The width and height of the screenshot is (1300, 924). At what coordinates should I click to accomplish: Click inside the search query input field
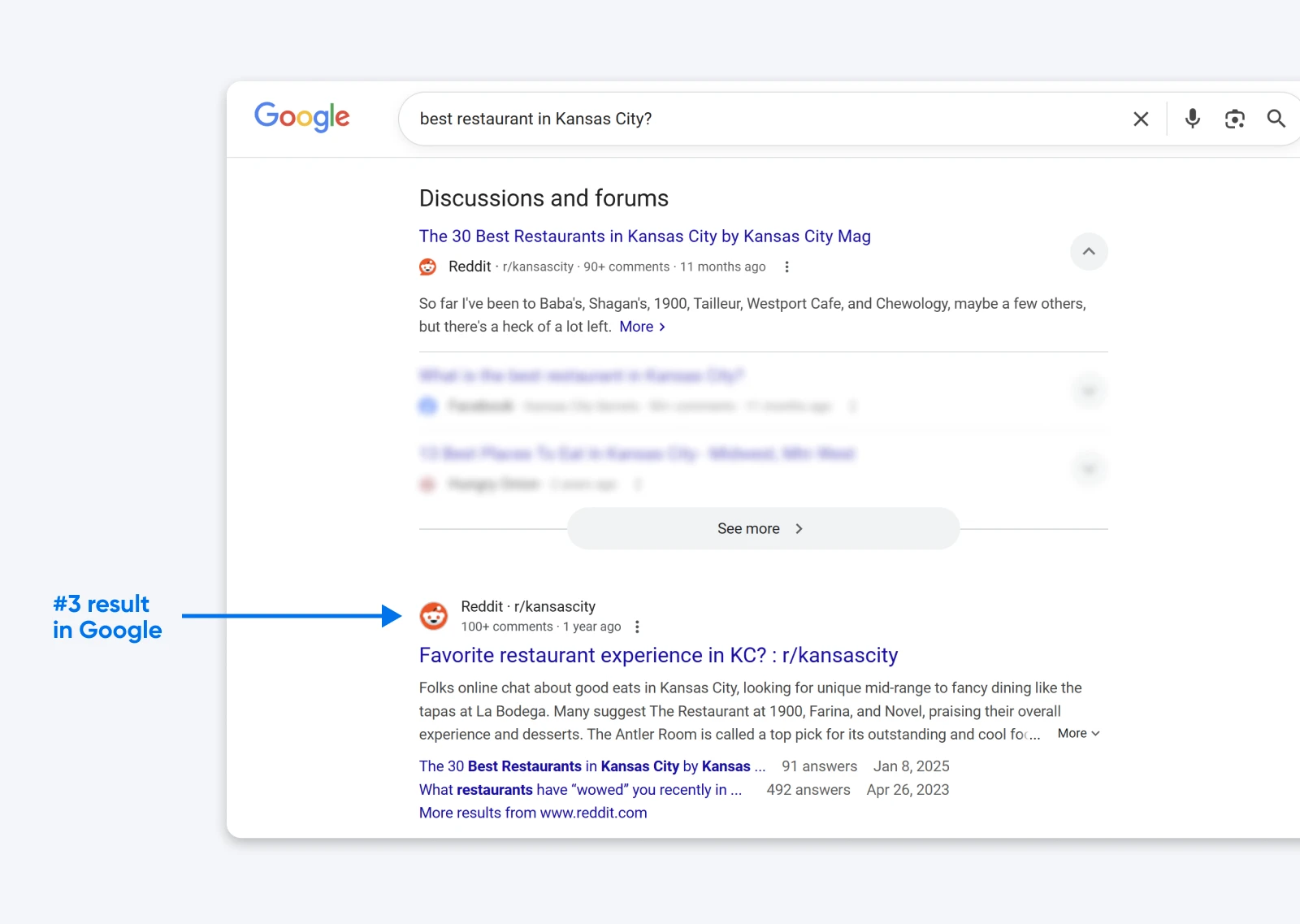tap(731, 119)
